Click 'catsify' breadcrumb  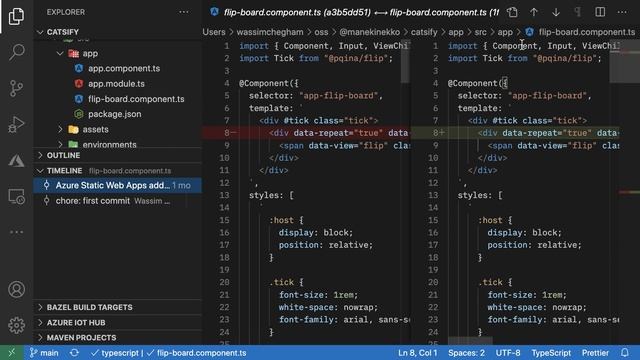[x=424, y=32]
